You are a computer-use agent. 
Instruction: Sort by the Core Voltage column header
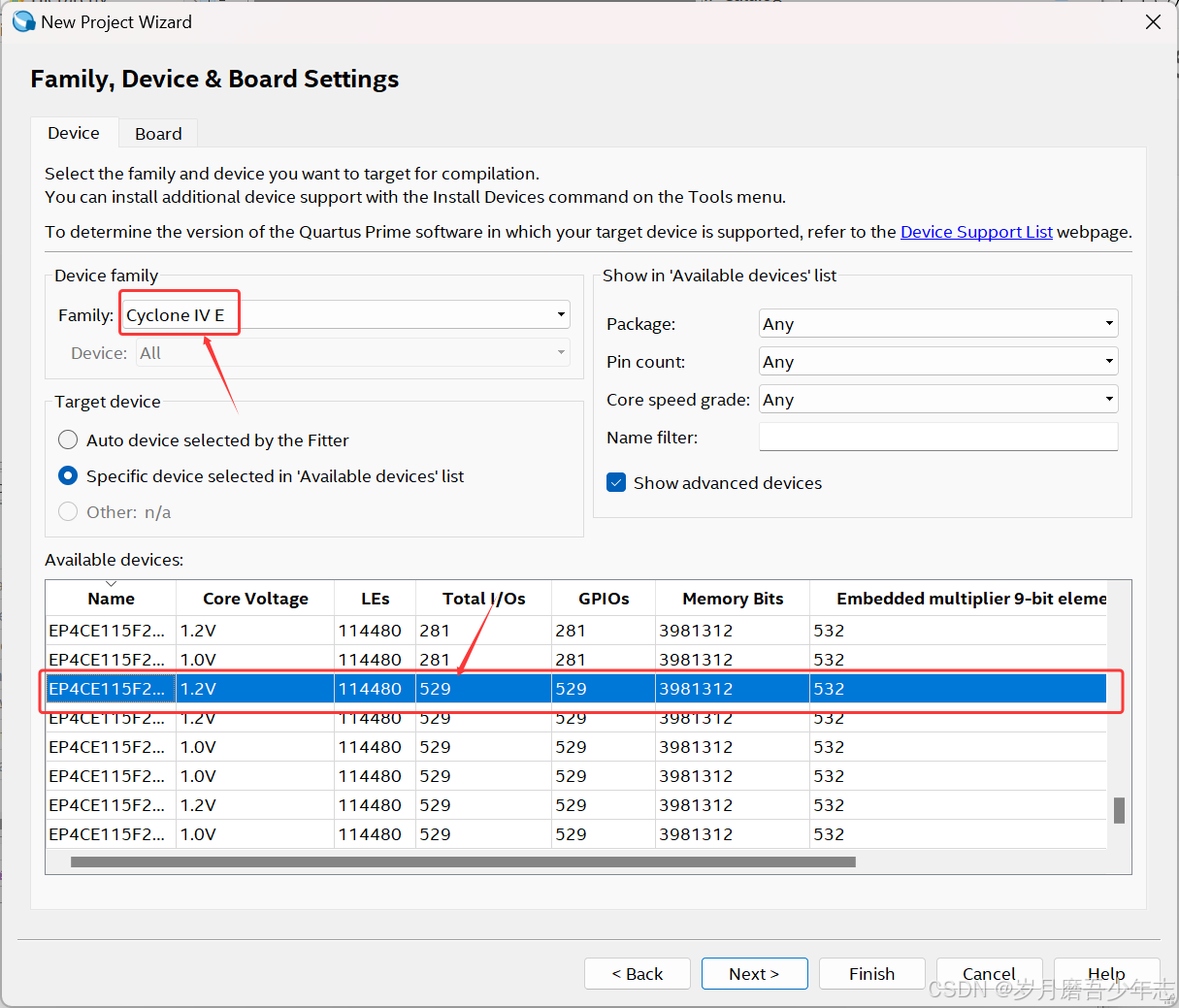[x=255, y=599]
